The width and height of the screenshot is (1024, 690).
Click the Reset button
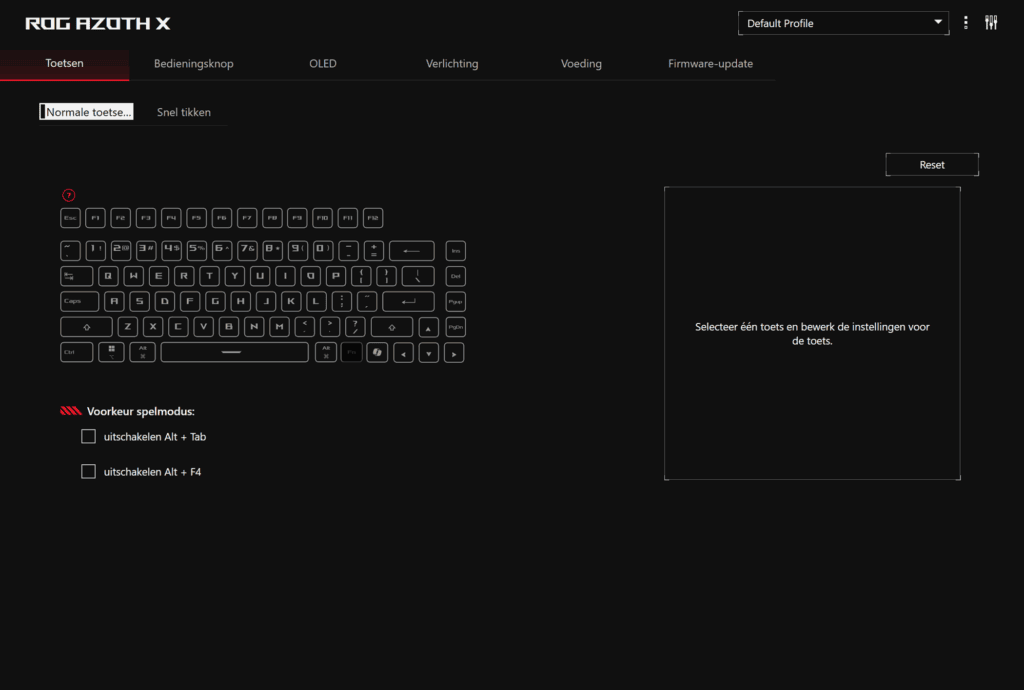coord(932,165)
